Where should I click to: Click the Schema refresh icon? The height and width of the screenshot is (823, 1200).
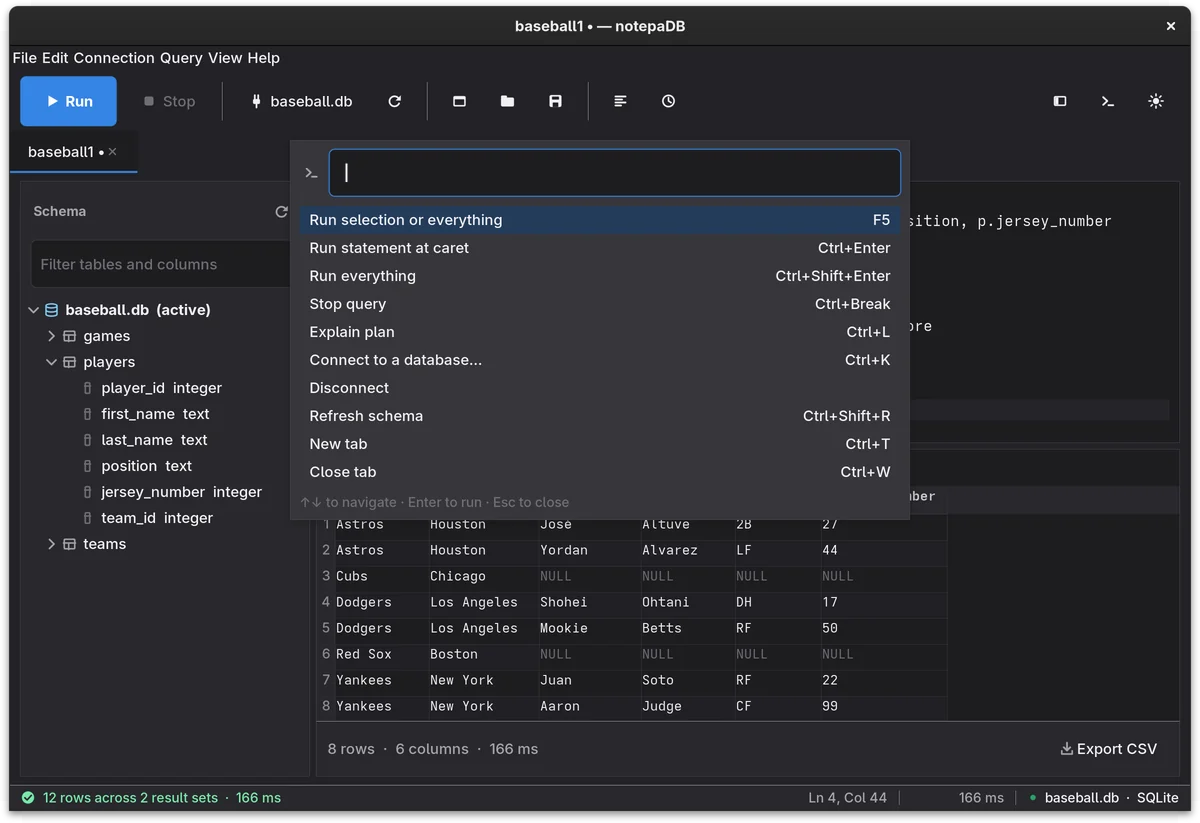(281, 212)
